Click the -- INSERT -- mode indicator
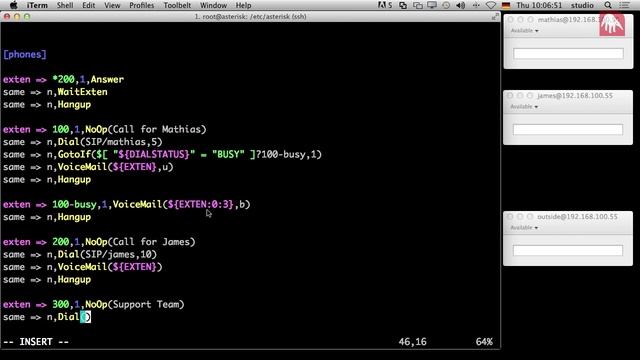This screenshot has height=360, width=640. click(36, 342)
